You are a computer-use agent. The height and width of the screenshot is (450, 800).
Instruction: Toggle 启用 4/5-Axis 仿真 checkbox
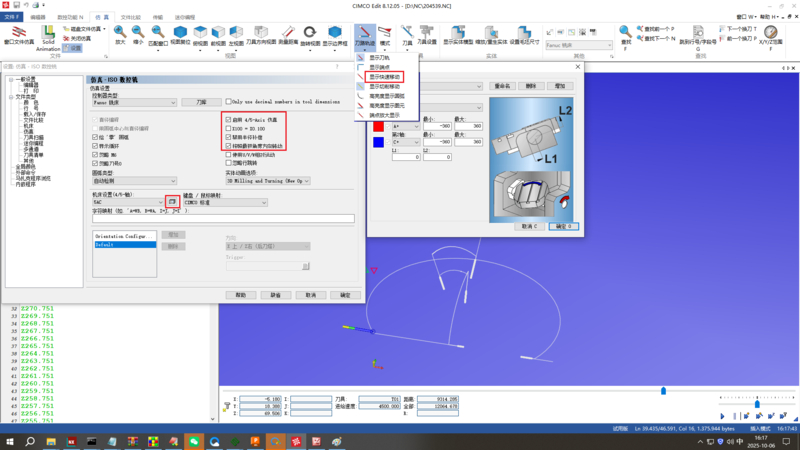(228, 120)
